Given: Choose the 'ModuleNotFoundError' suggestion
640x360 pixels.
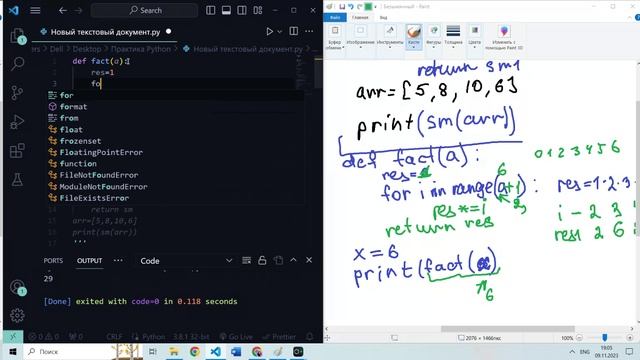Looking at the screenshot, I should (176, 187).
